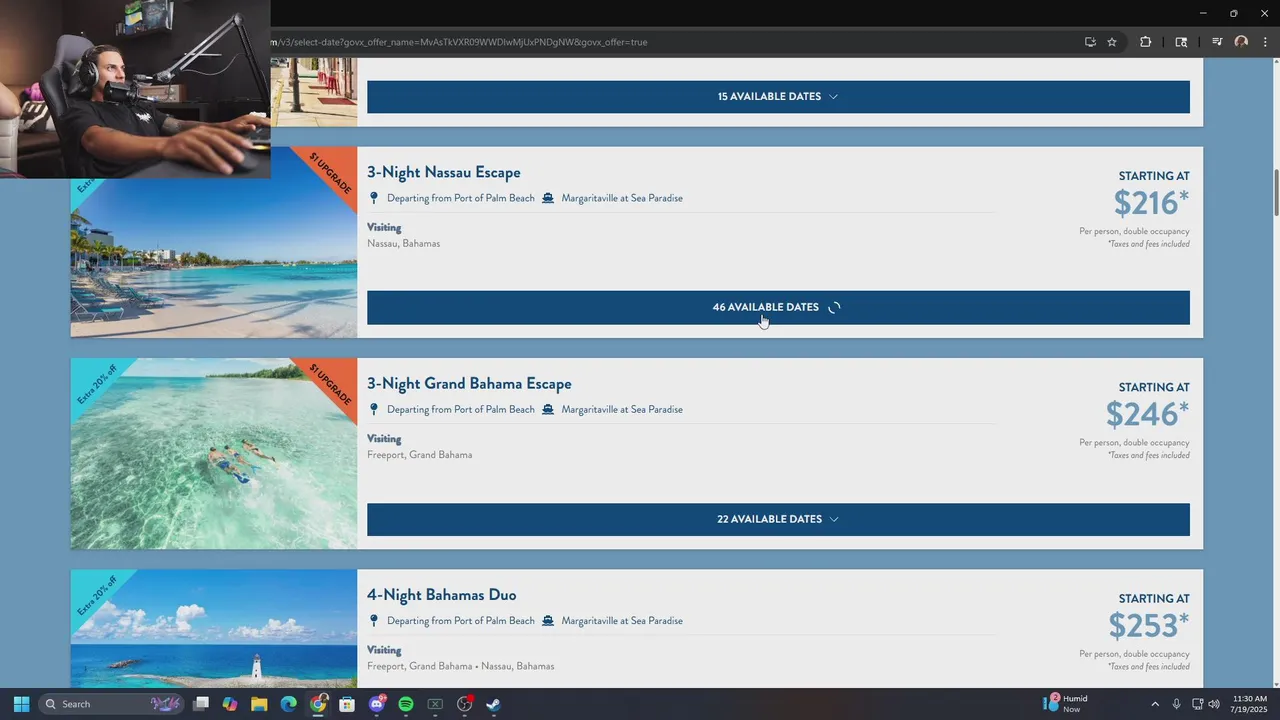Switch to Chrome on the taskbar
Image resolution: width=1280 pixels, height=720 pixels.
[318, 704]
